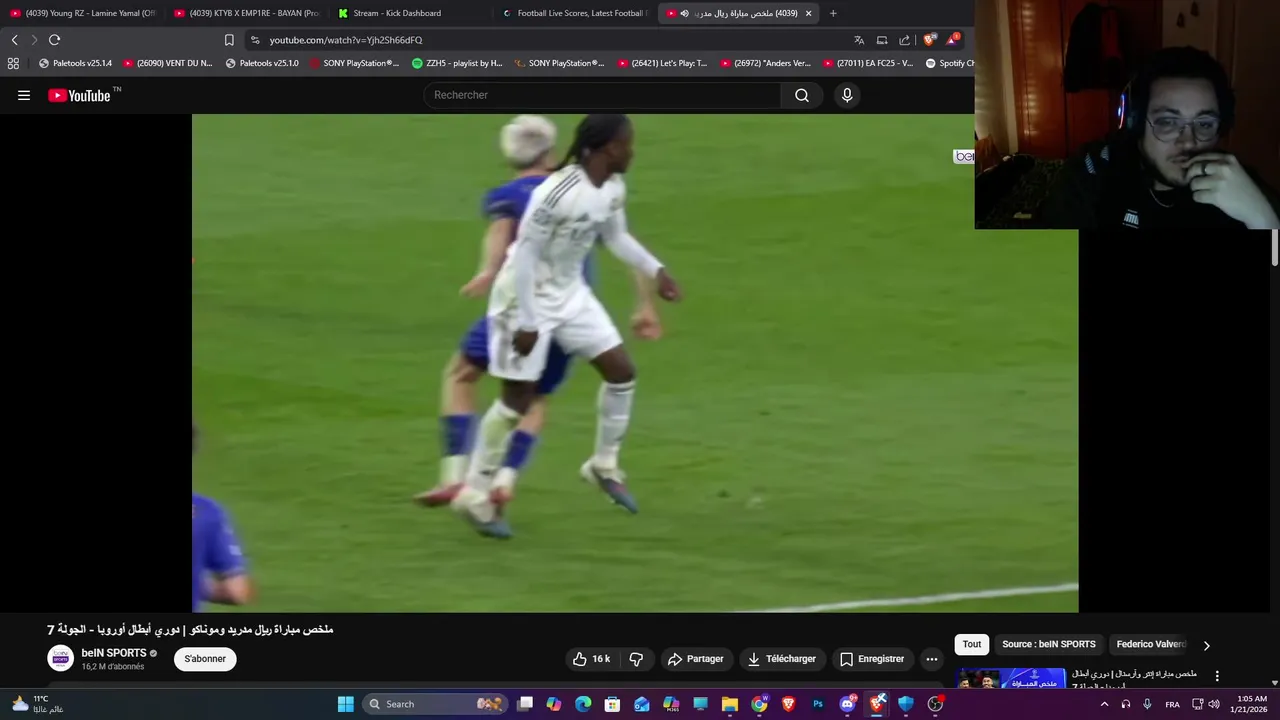Mute the tab via speaker icon
Viewport: 1280px width, 720px height.
pyautogui.click(x=684, y=13)
